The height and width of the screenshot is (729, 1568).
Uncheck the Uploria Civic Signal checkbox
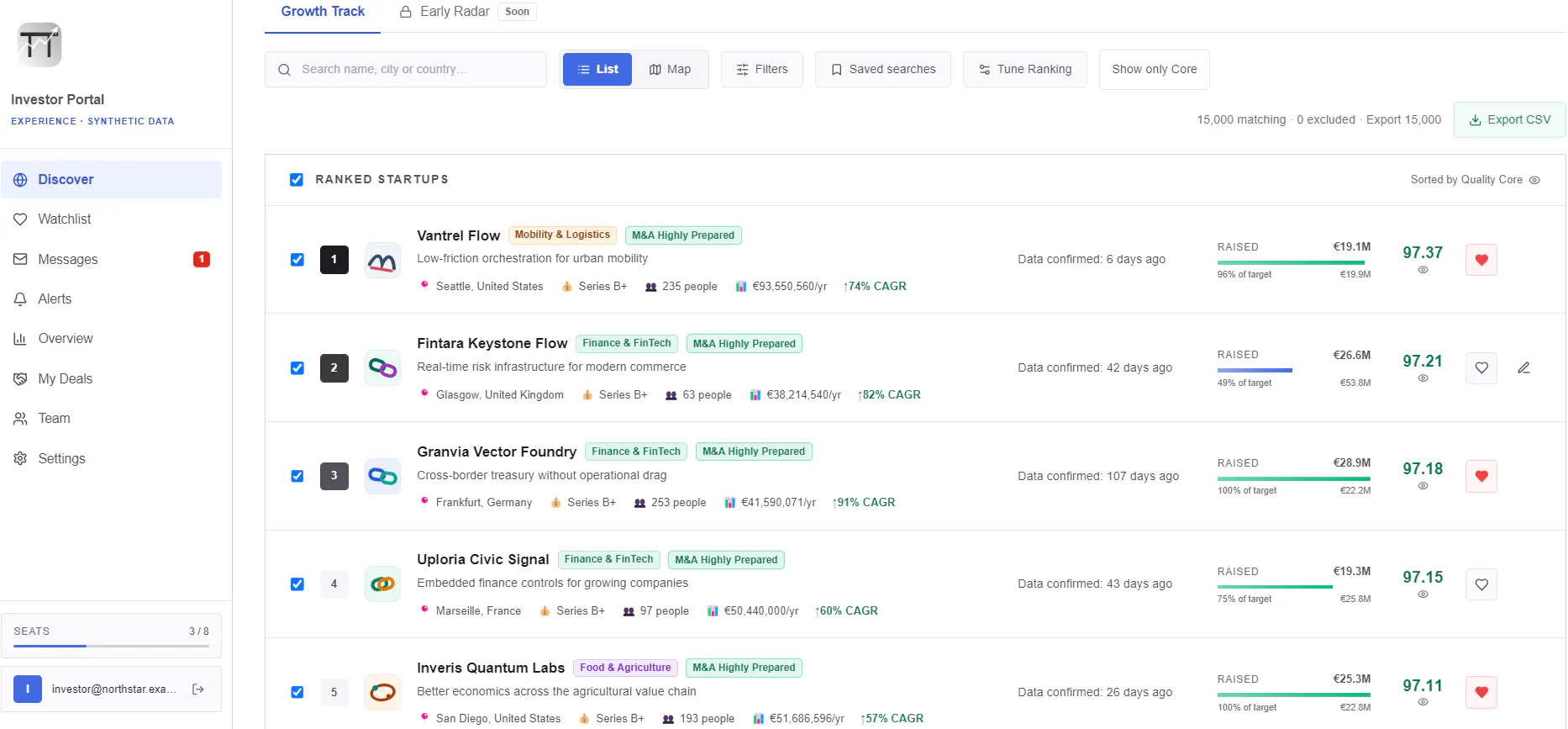[297, 584]
